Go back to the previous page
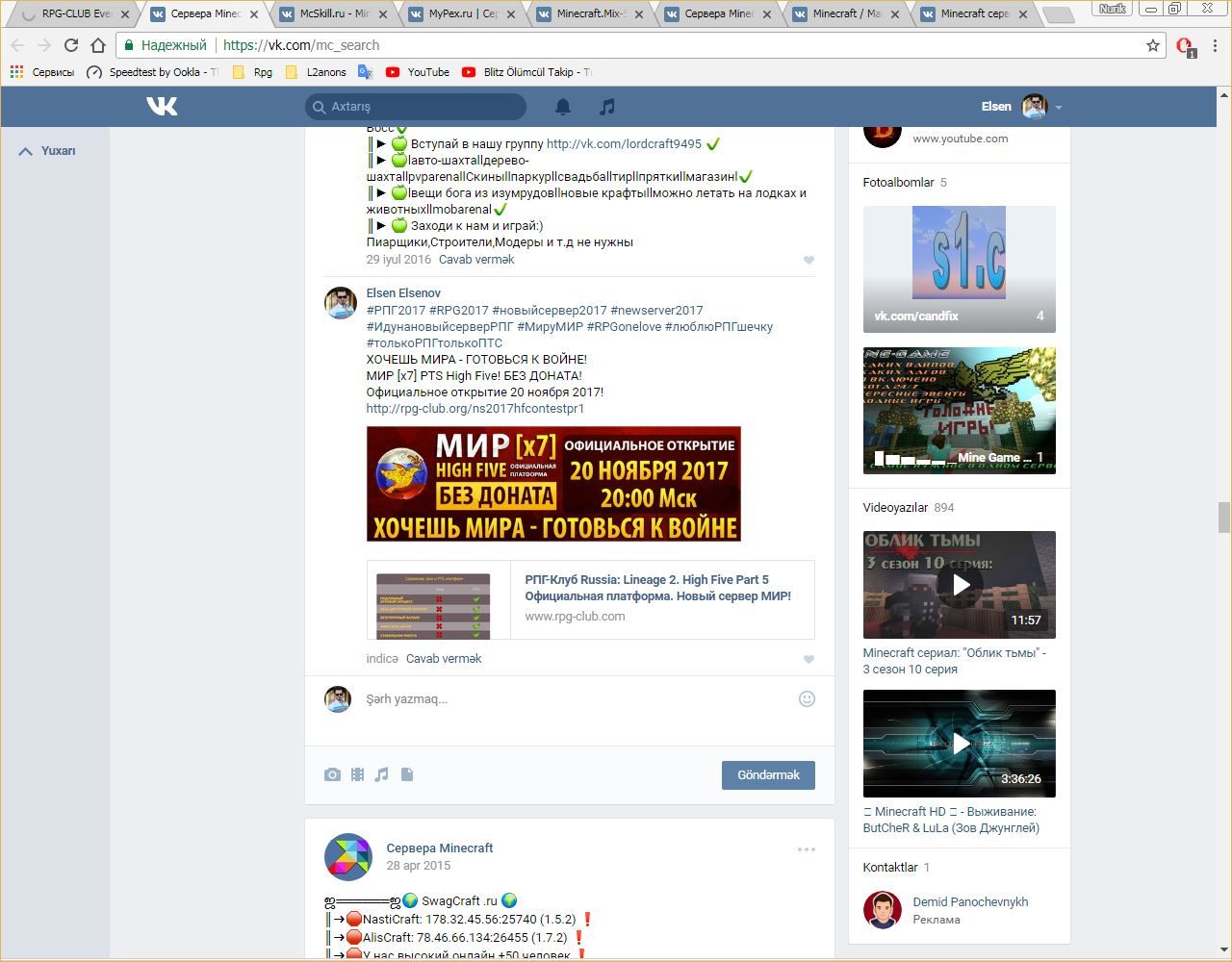The image size is (1232, 962). pyautogui.click(x=18, y=45)
